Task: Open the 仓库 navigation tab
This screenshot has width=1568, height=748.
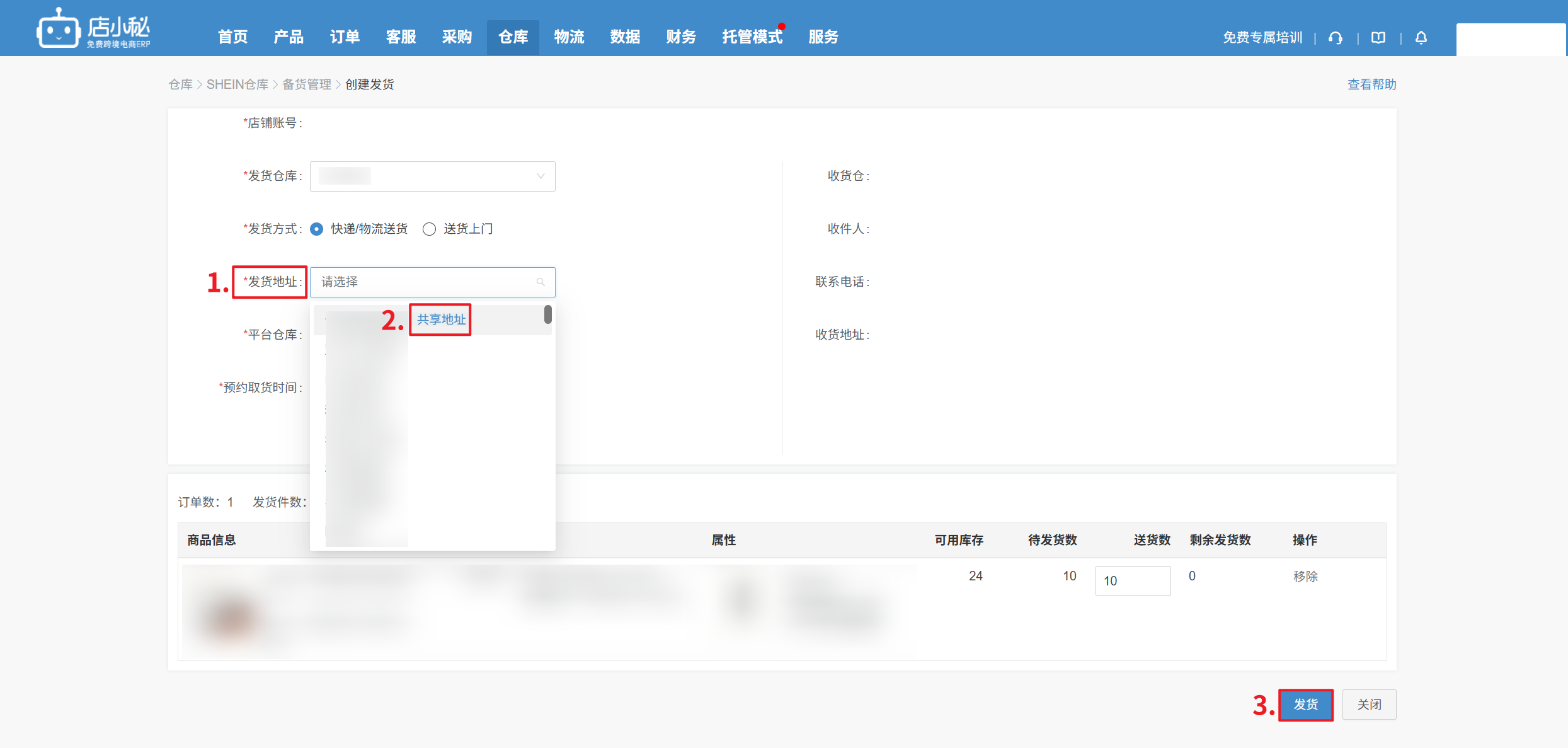Action: pyautogui.click(x=513, y=37)
